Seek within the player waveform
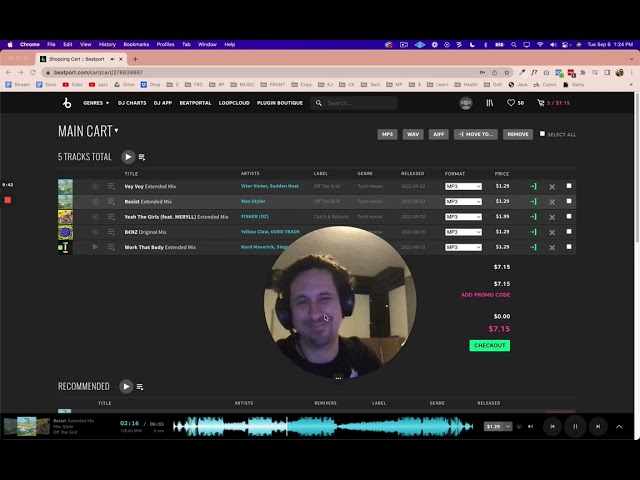Screen dimensions: 640x480 [323, 427]
